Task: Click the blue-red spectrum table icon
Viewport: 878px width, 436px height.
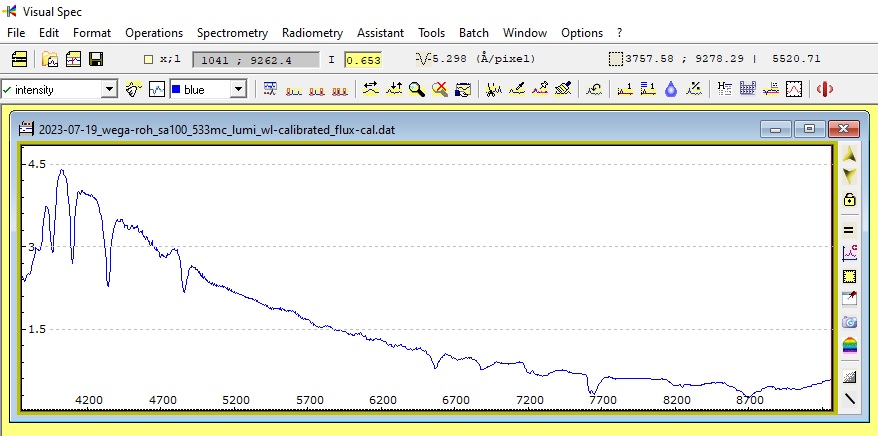Action: coord(270,89)
